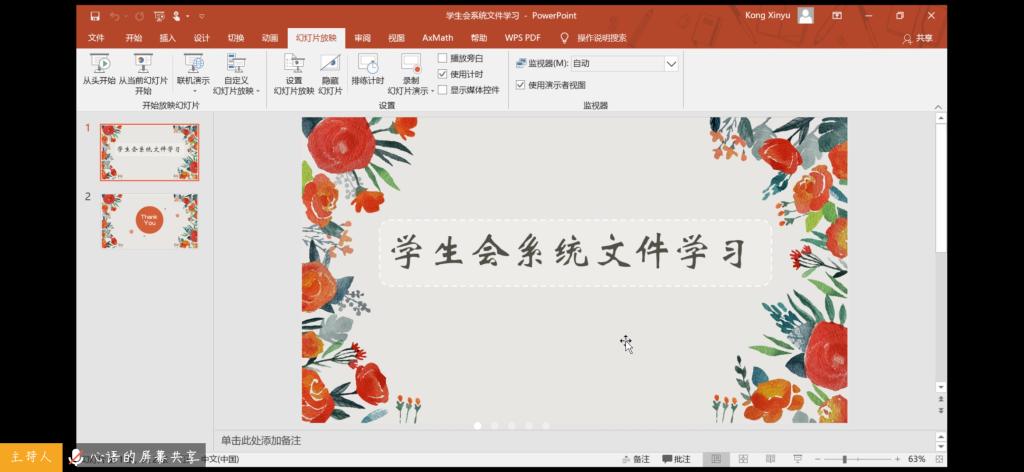Switch to the AxMath ribbon tab
The width and height of the screenshot is (1024, 472).
[437, 38]
